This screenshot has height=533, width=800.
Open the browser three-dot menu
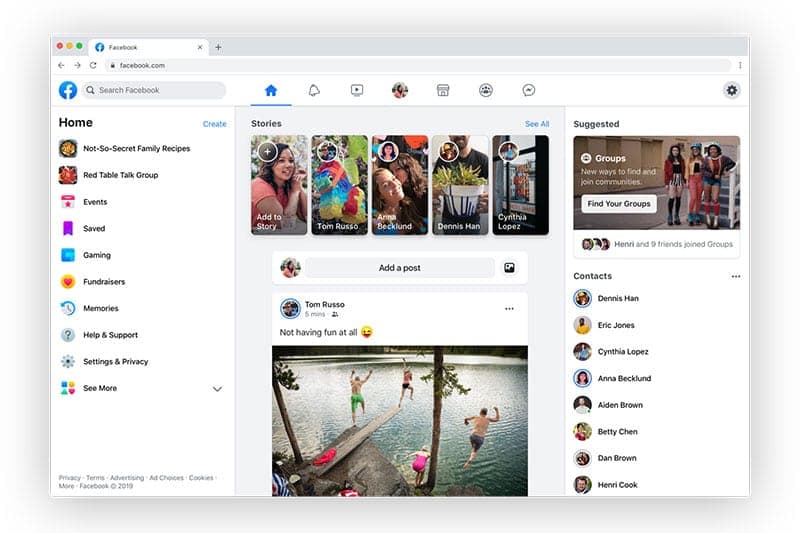click(740, 65)
